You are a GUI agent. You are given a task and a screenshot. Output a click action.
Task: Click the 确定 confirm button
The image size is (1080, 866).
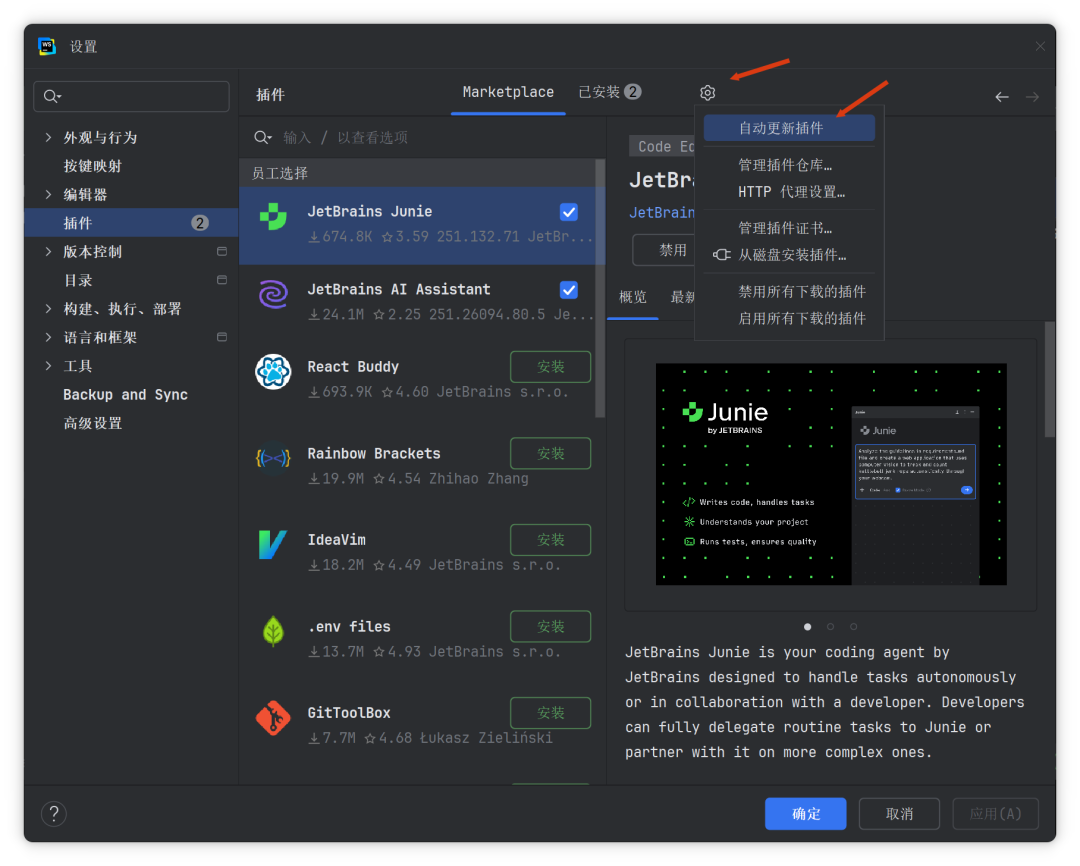805,813
